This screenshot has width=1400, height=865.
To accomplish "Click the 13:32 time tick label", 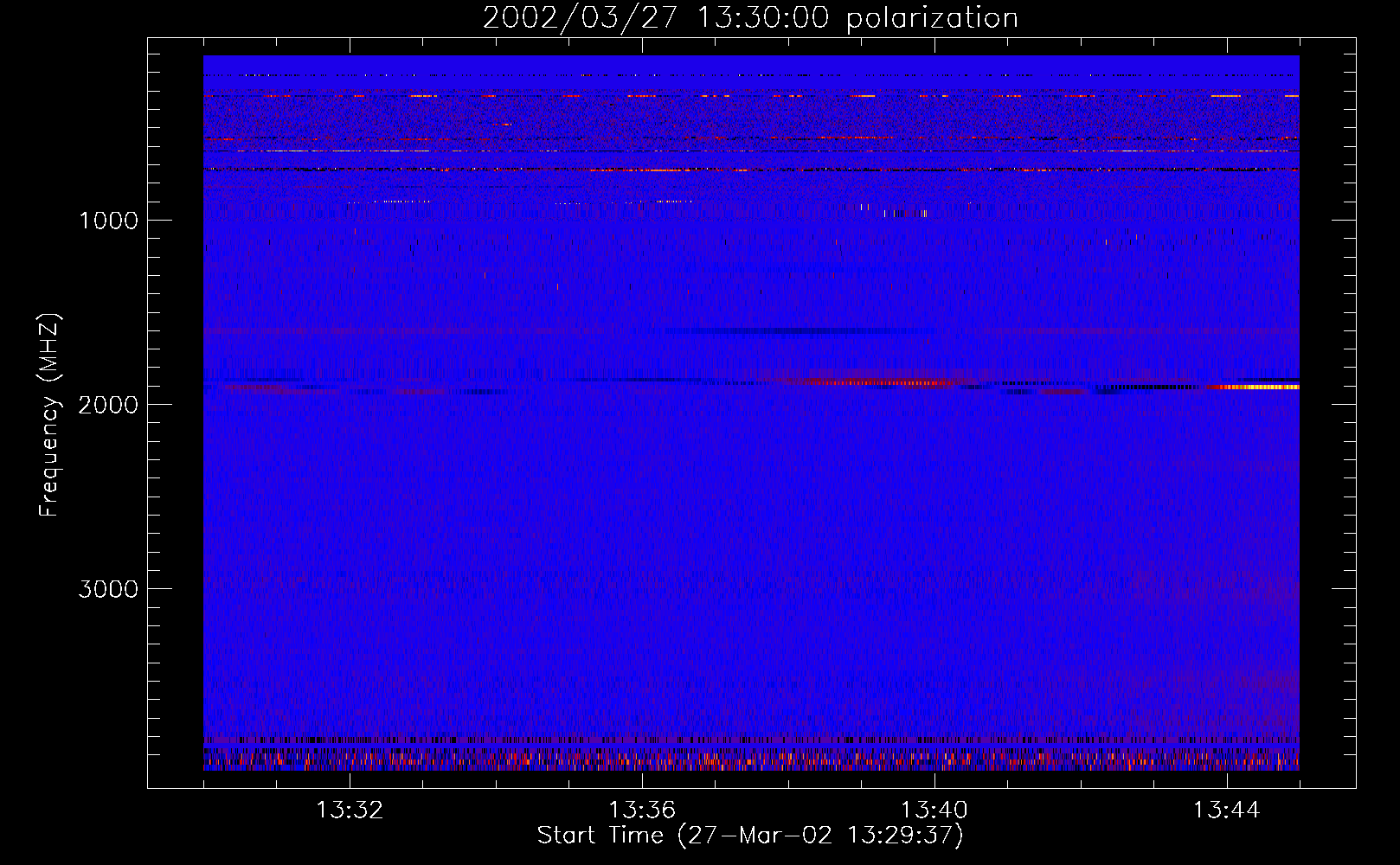I will point(350,811).
